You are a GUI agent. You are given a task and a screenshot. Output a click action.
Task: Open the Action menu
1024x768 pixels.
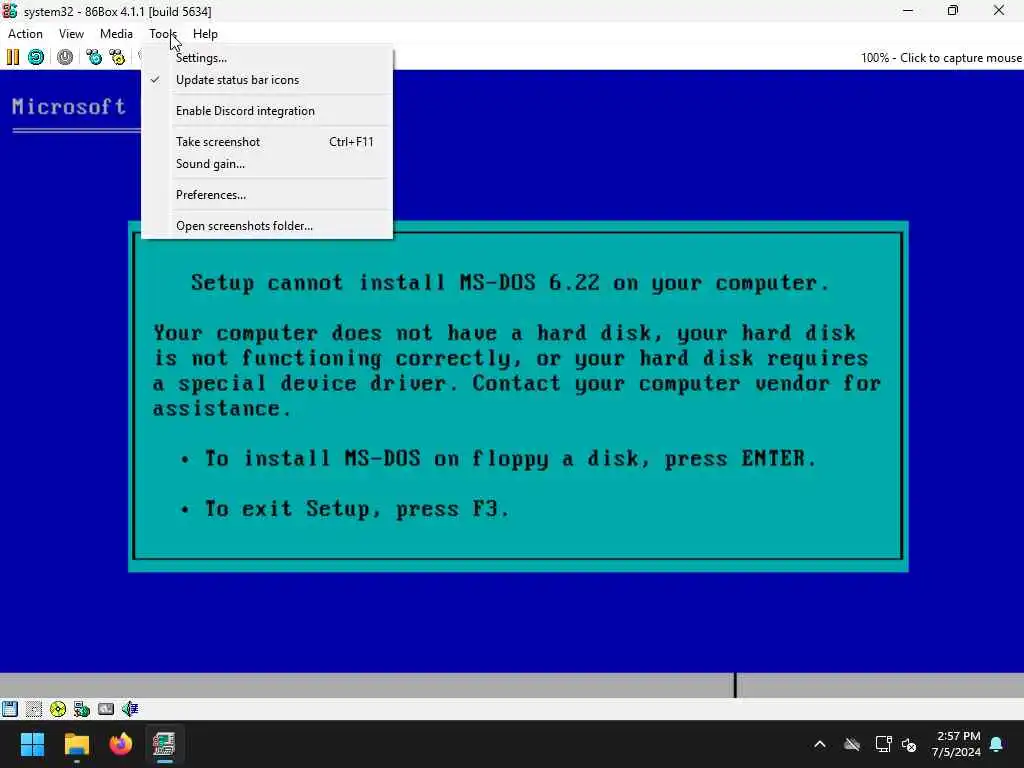click(x=25, y=34)
